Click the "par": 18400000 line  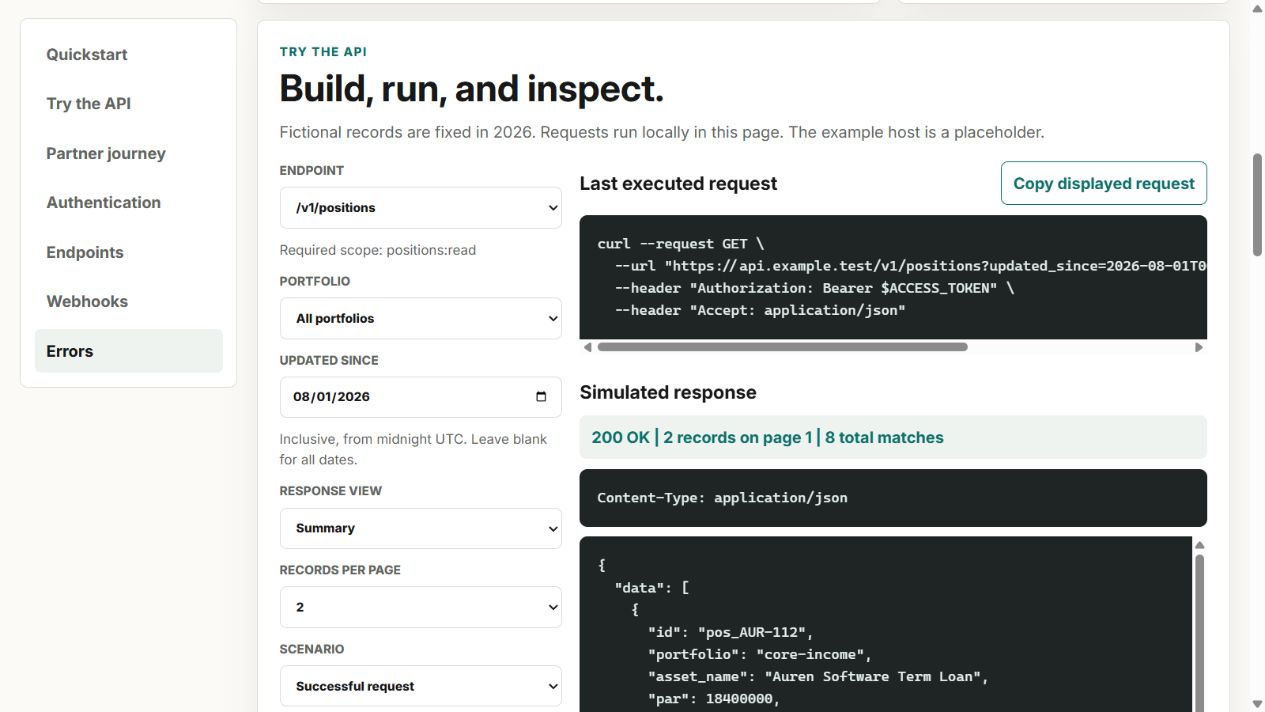point(714,699)
